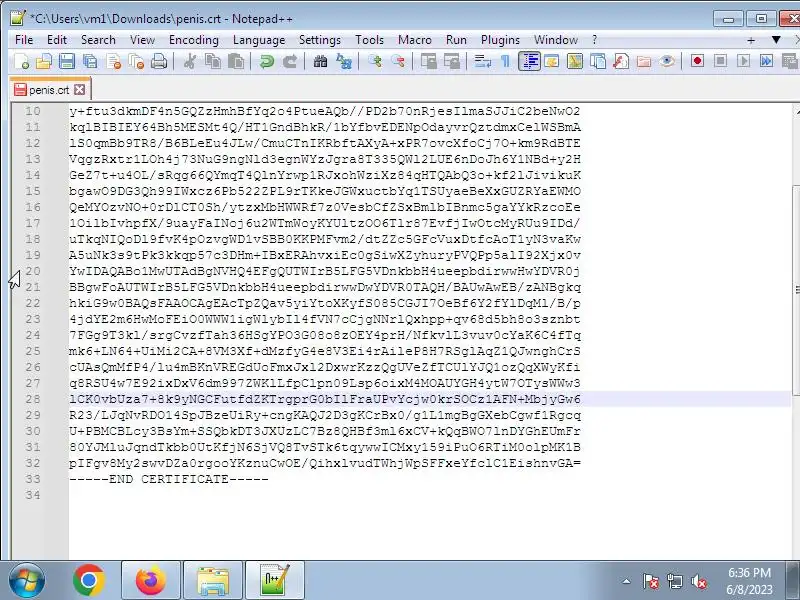The width and height of the screenshot is (800, 600).
Task: Click the Replace toolbar icon
Action: click(344, 62)
